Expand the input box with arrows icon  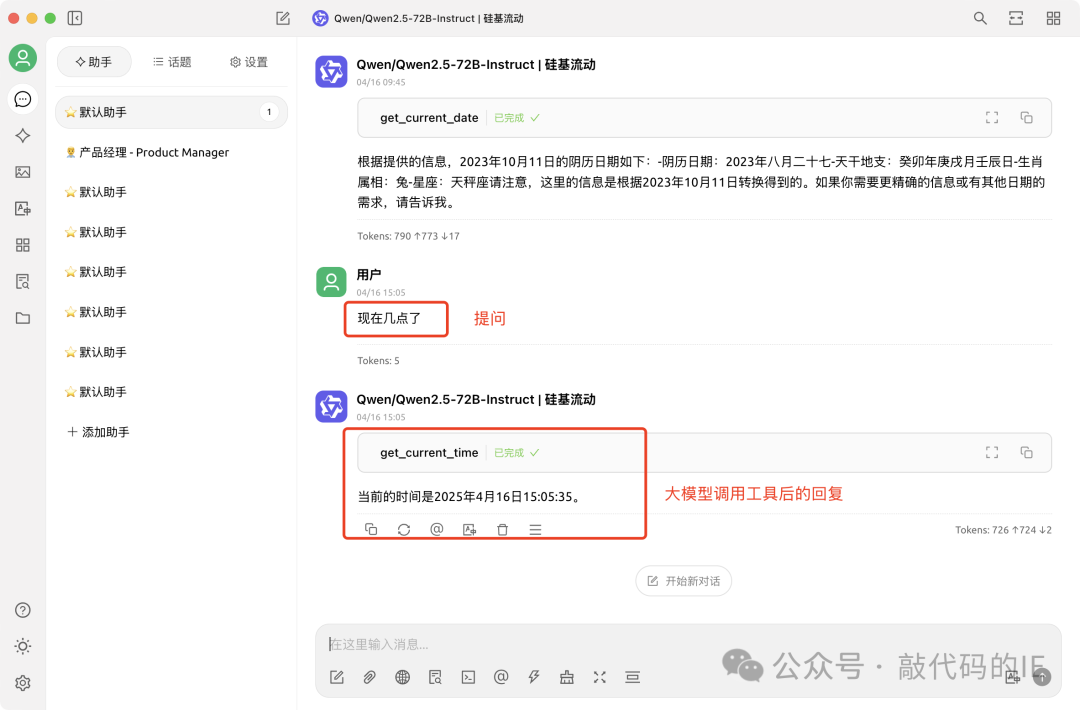click(600, 678)
